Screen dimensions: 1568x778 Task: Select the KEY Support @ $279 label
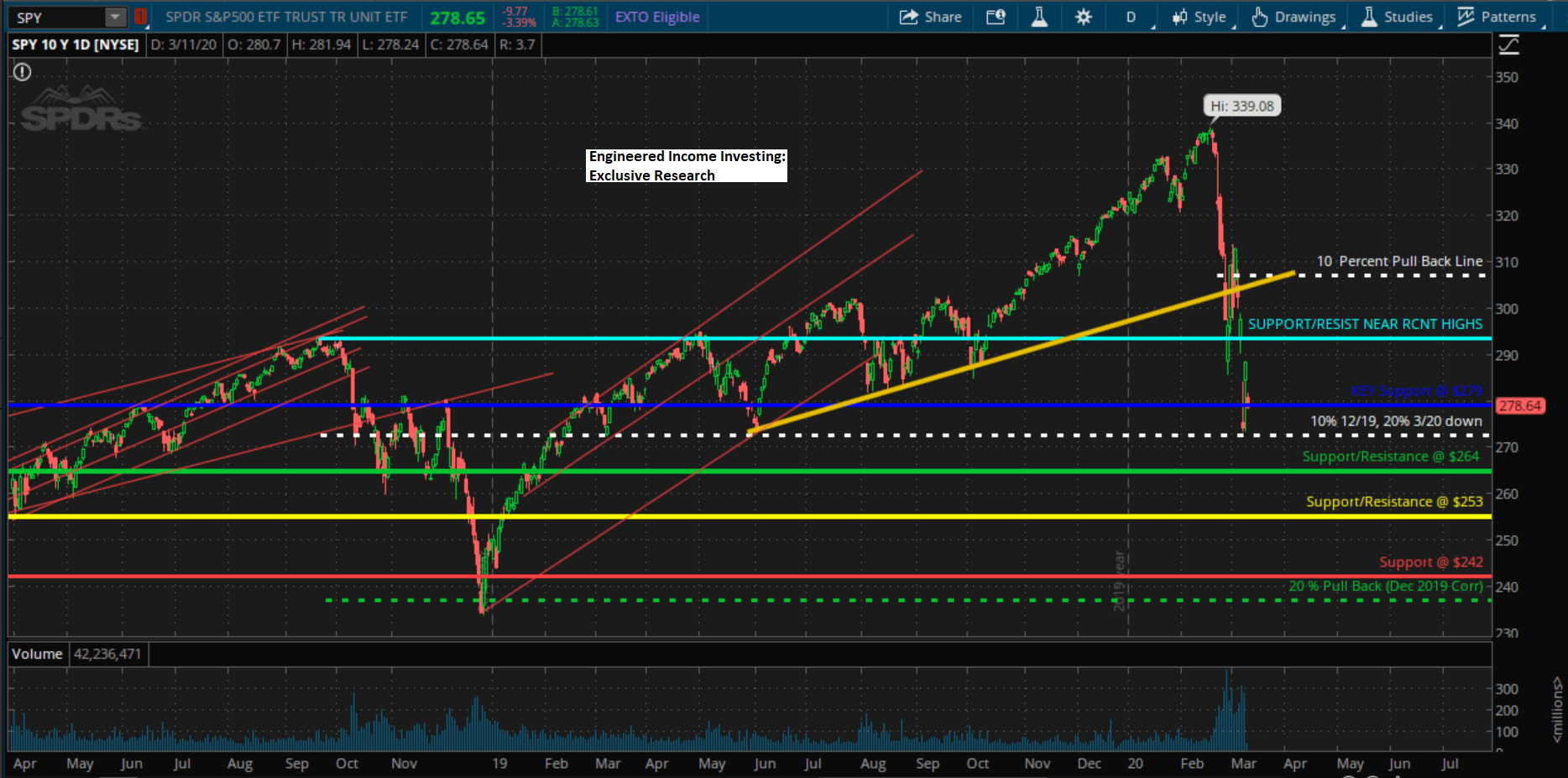(x=1417, y=391)
